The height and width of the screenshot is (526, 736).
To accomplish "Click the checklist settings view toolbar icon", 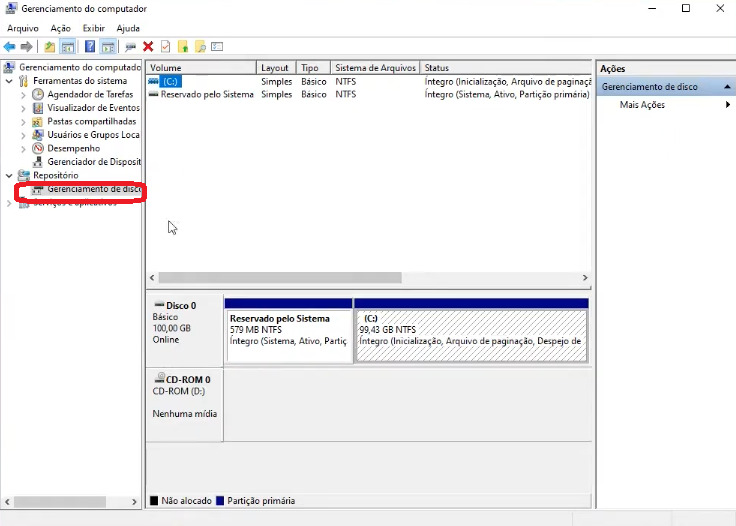I will pyautogui.click(x=217, y=46).
